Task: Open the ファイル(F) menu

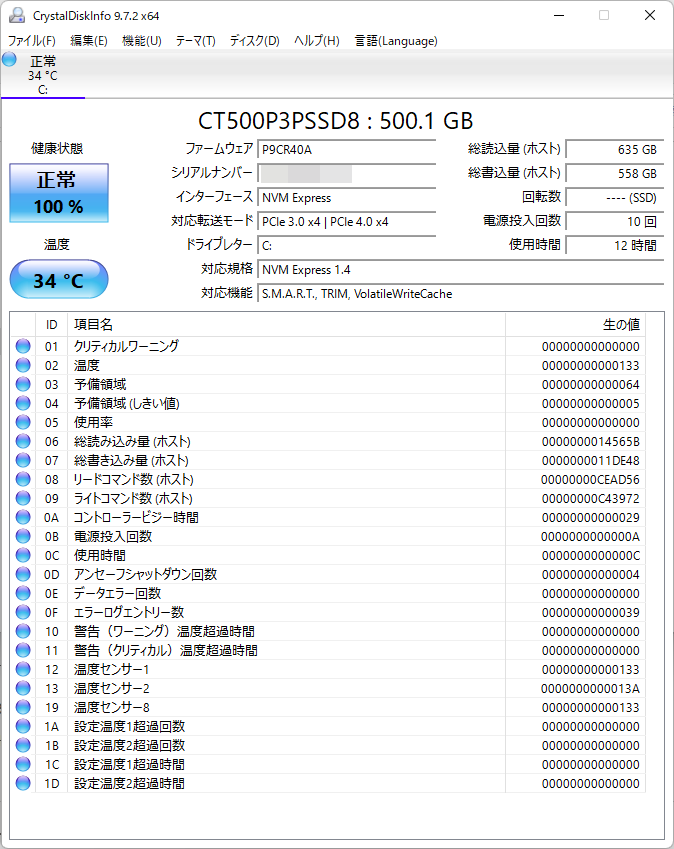Action: coord(32,41)
